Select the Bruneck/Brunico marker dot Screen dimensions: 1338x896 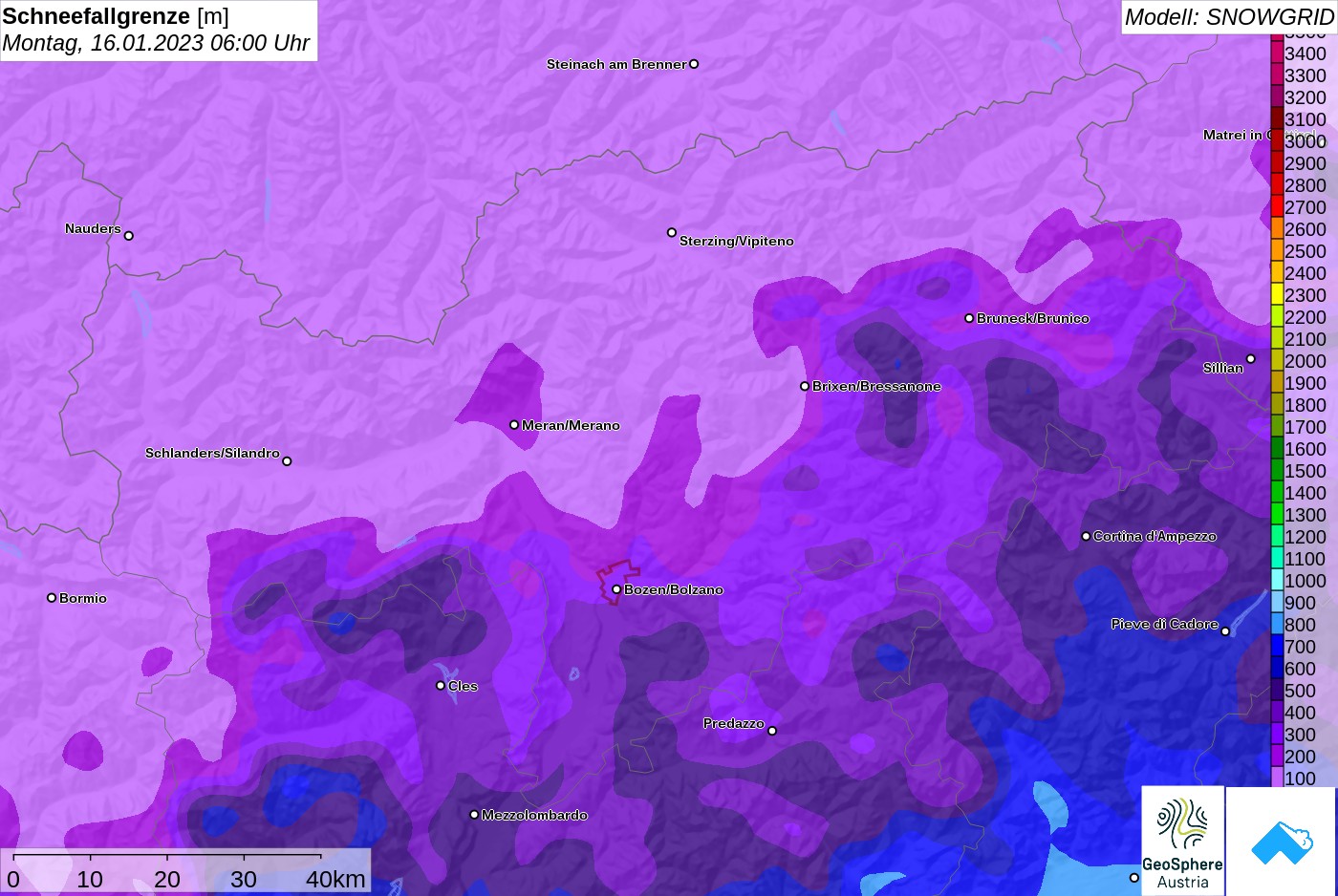pyautogui.click(x=969, y=318)
